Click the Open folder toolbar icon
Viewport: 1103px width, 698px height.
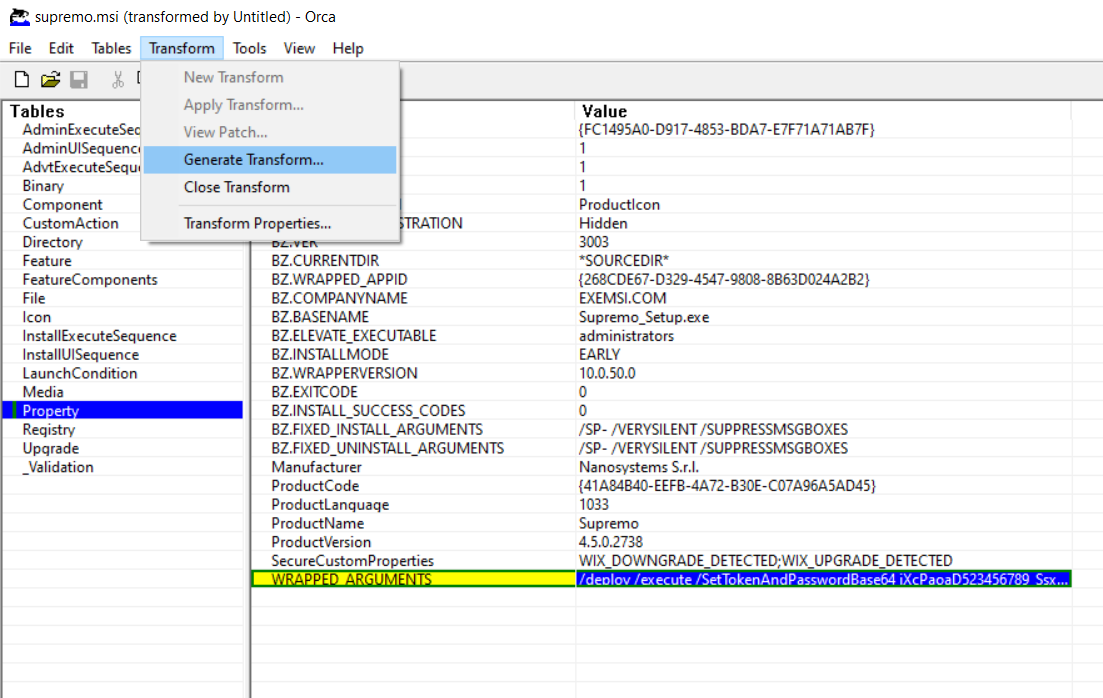click(50, 80)
